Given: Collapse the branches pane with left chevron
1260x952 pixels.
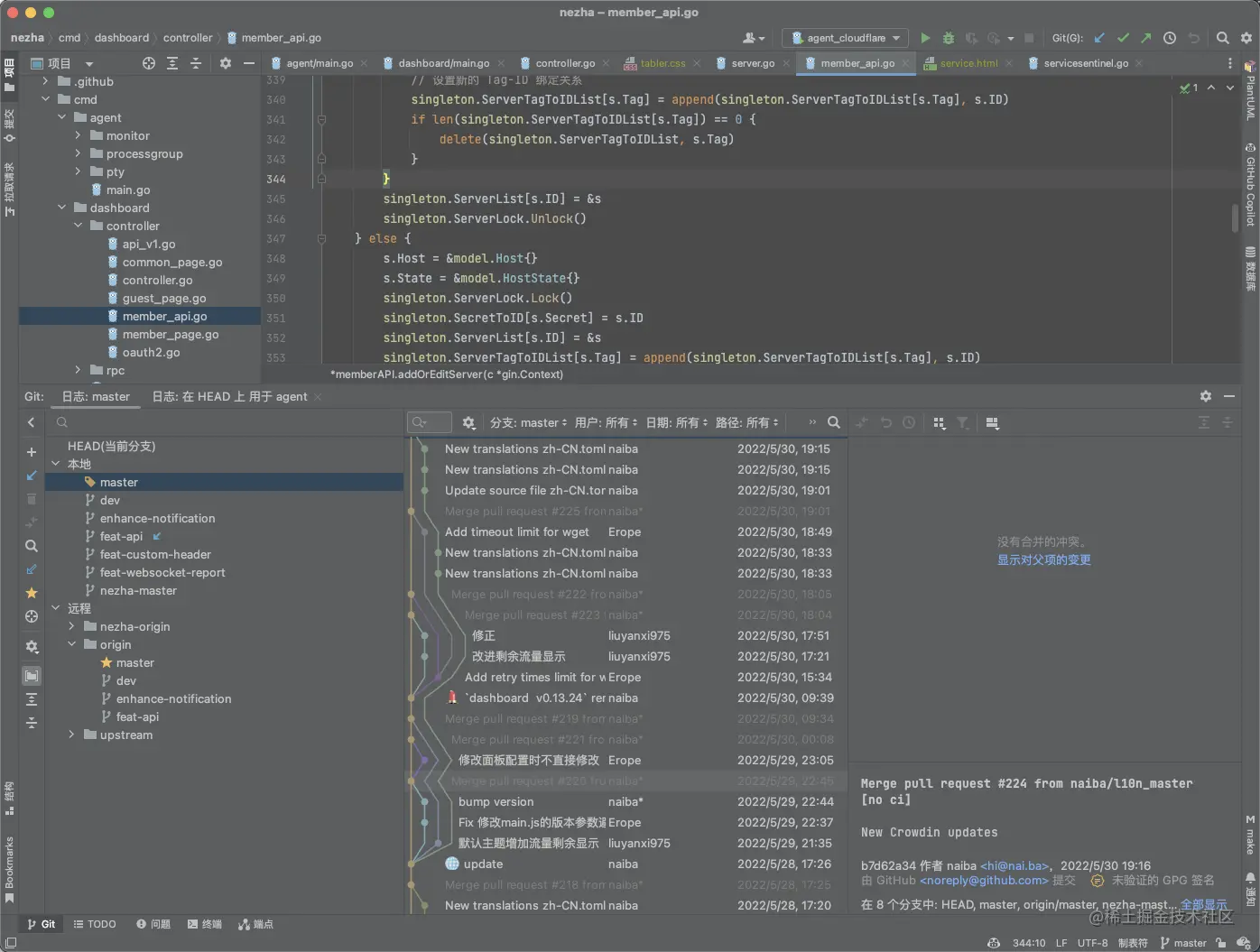Looking at the screenshot, I should click(x=32, y=422).
